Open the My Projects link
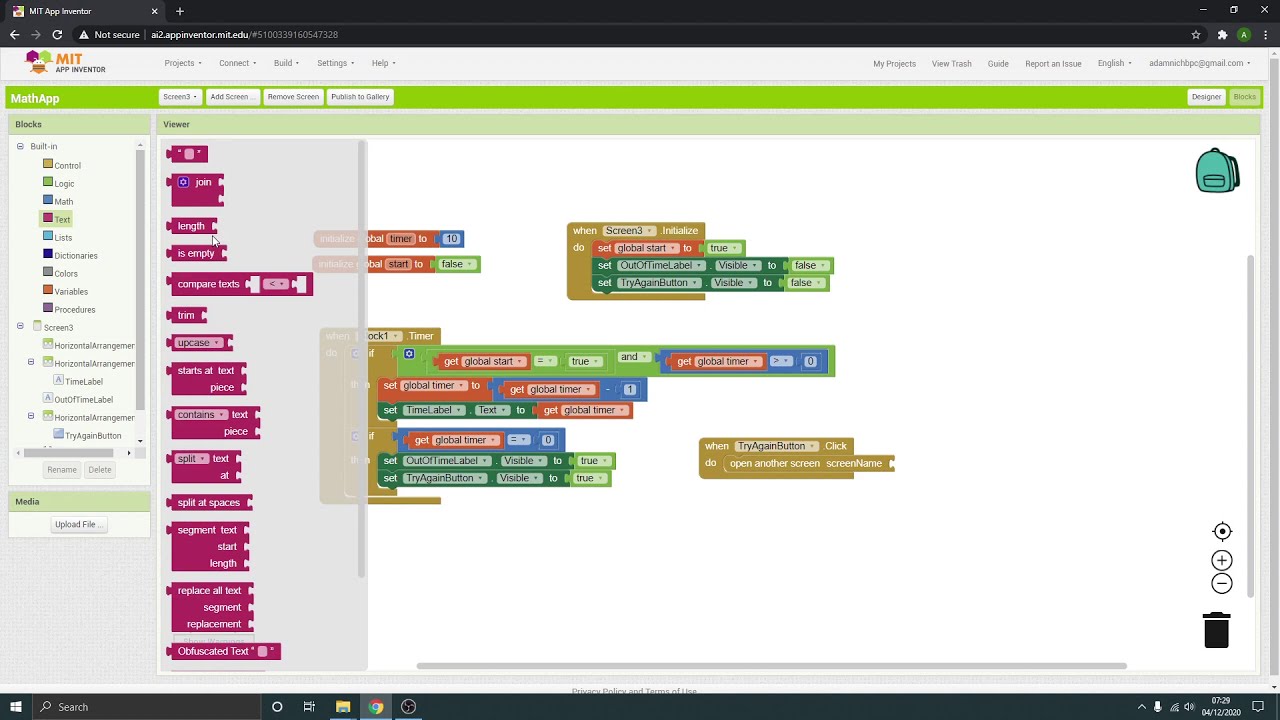 point(894,64)
